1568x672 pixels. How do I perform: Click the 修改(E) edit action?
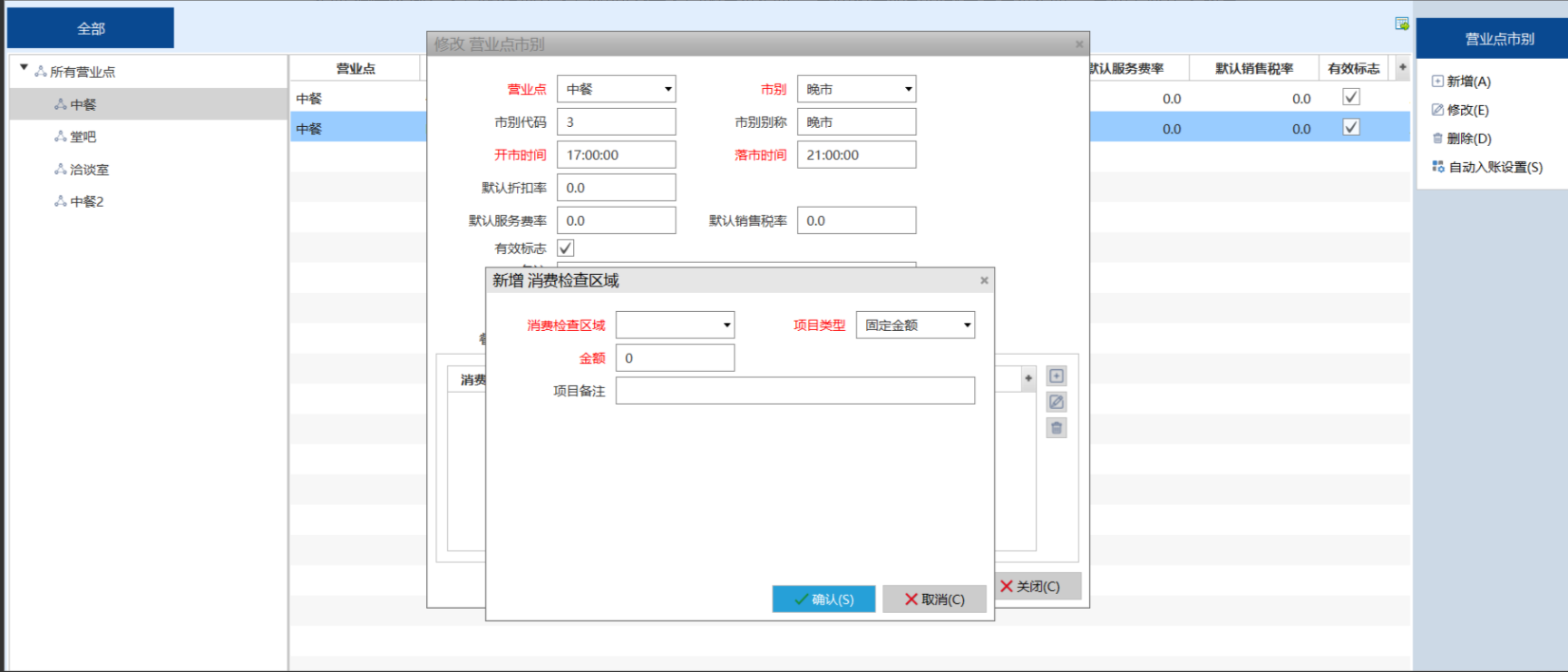(x=1460, y=110)
